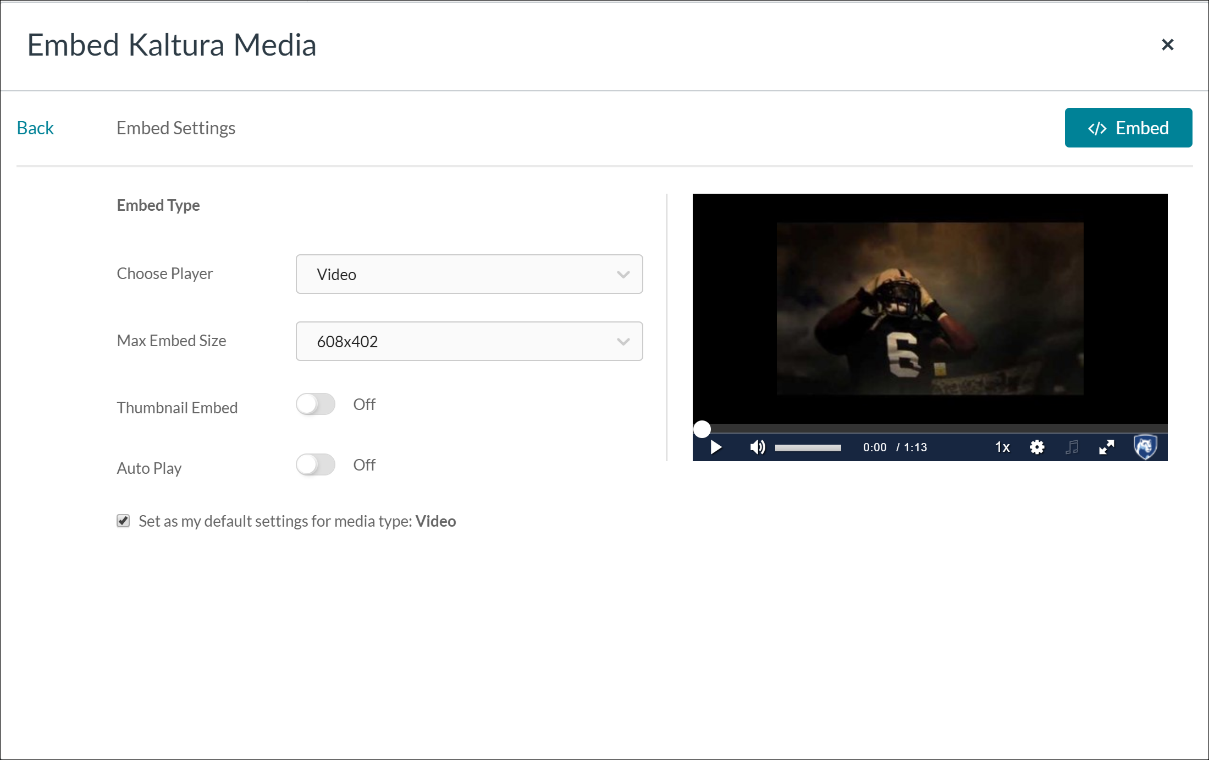Click the Embed button

(1128, 128)
